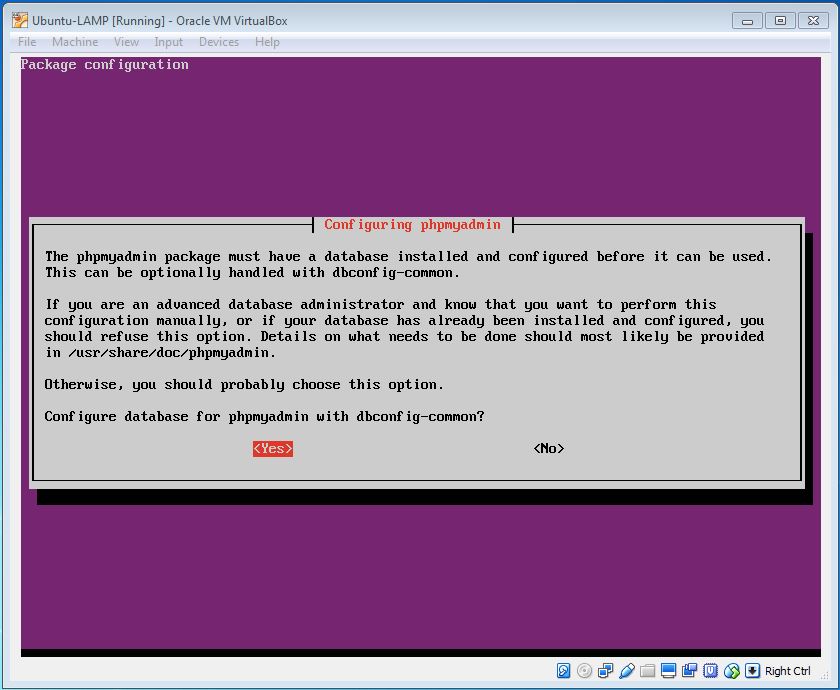The width and height of the screenshot is (840, 690).
Task: Click the VirtualBox title bar app icon
Action: 20,20
